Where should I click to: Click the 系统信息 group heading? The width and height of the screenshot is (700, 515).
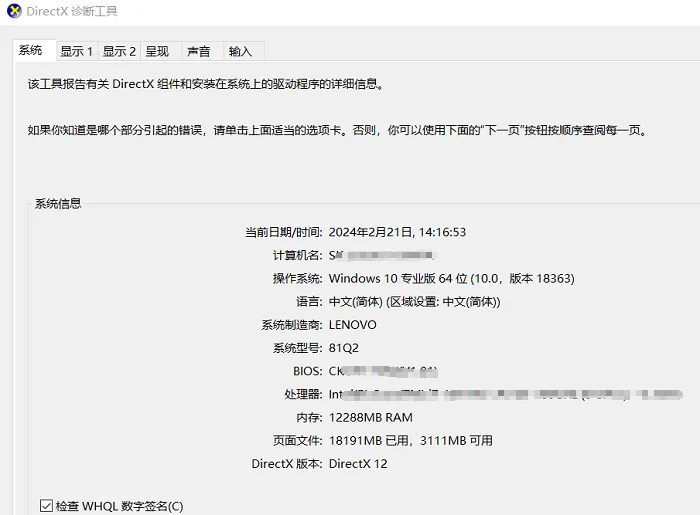pos(58,204)
